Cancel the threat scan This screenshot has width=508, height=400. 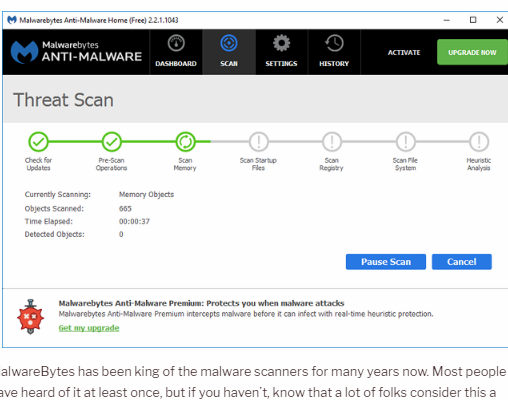tap(462, 262)
